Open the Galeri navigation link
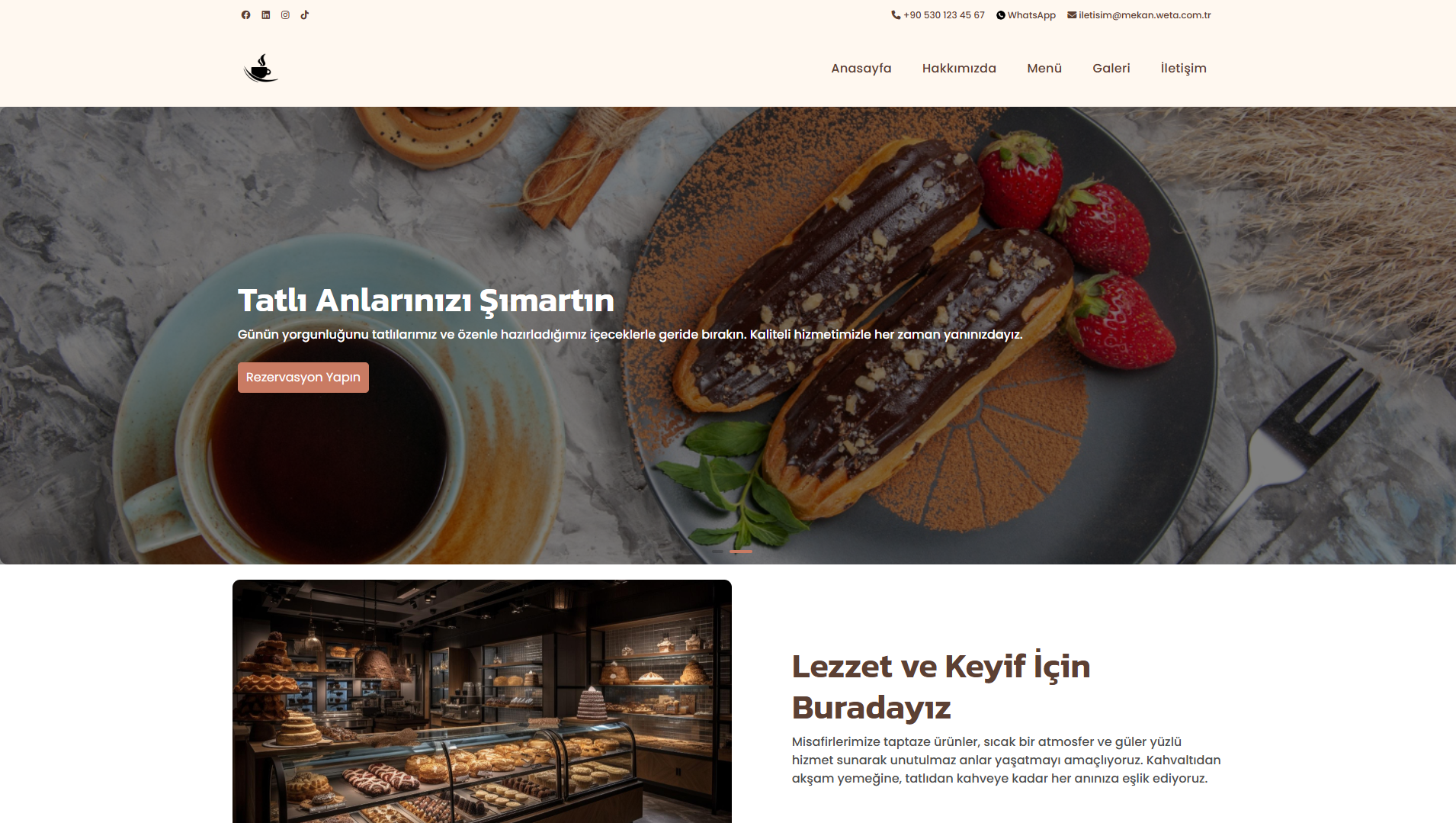 [x=1111, y=68]
